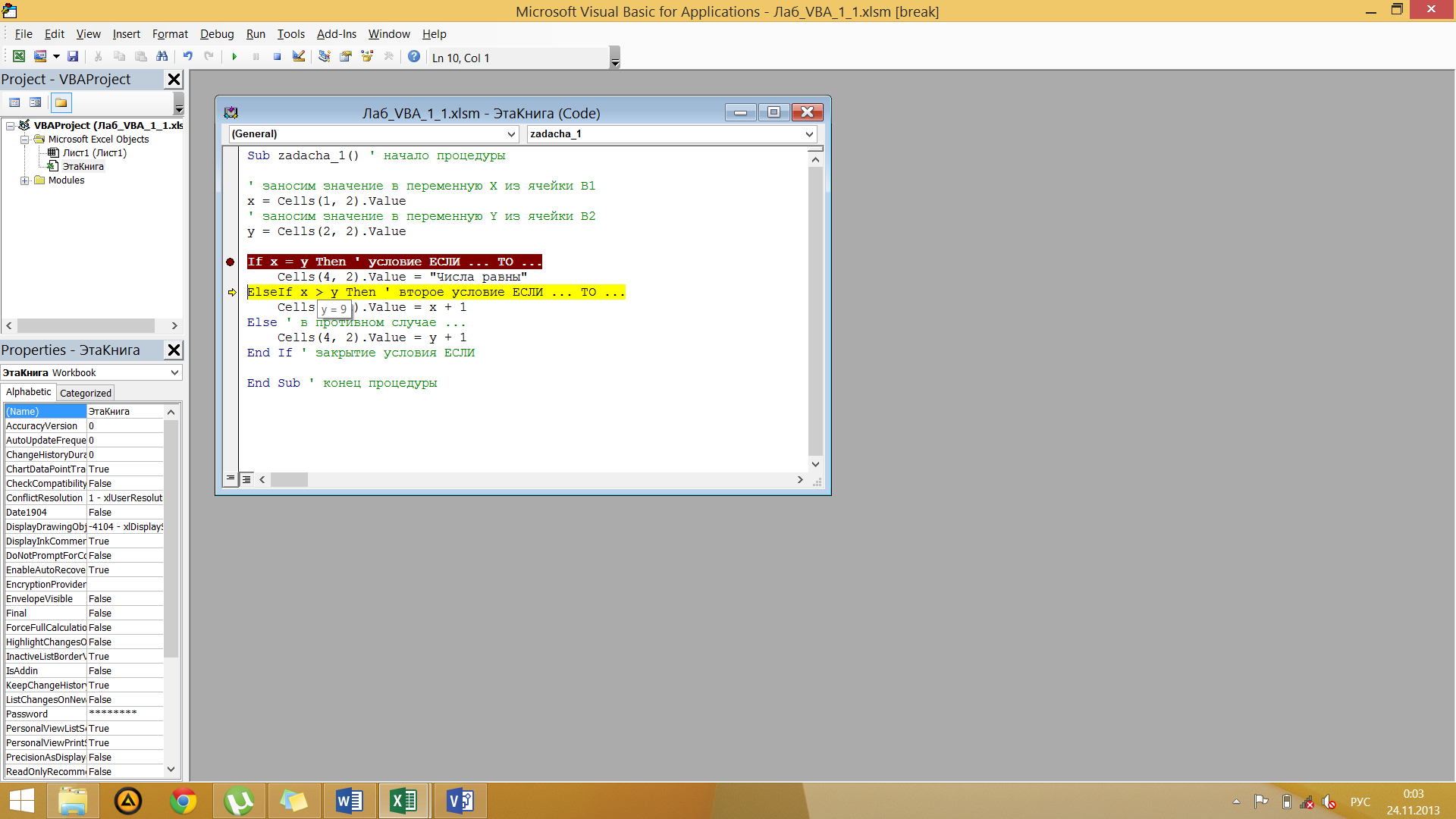Close the Properties - ЭтаКнига panel

tap(174, 350)
